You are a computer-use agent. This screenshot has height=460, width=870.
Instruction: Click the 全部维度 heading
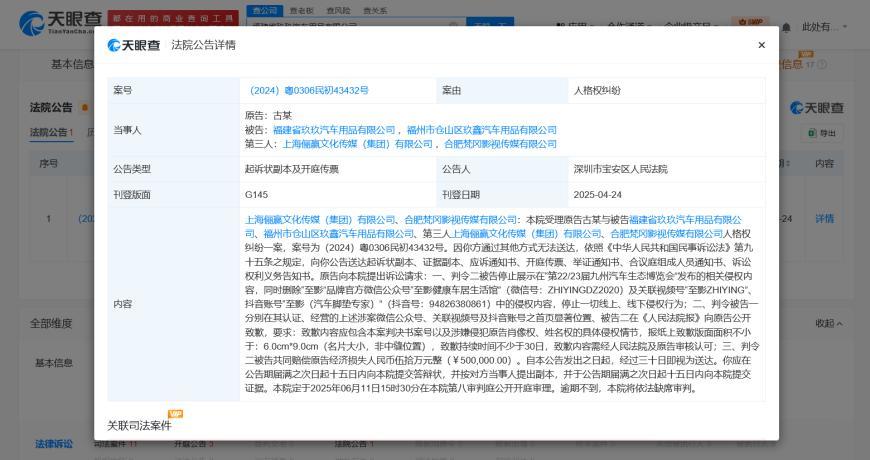51,323
